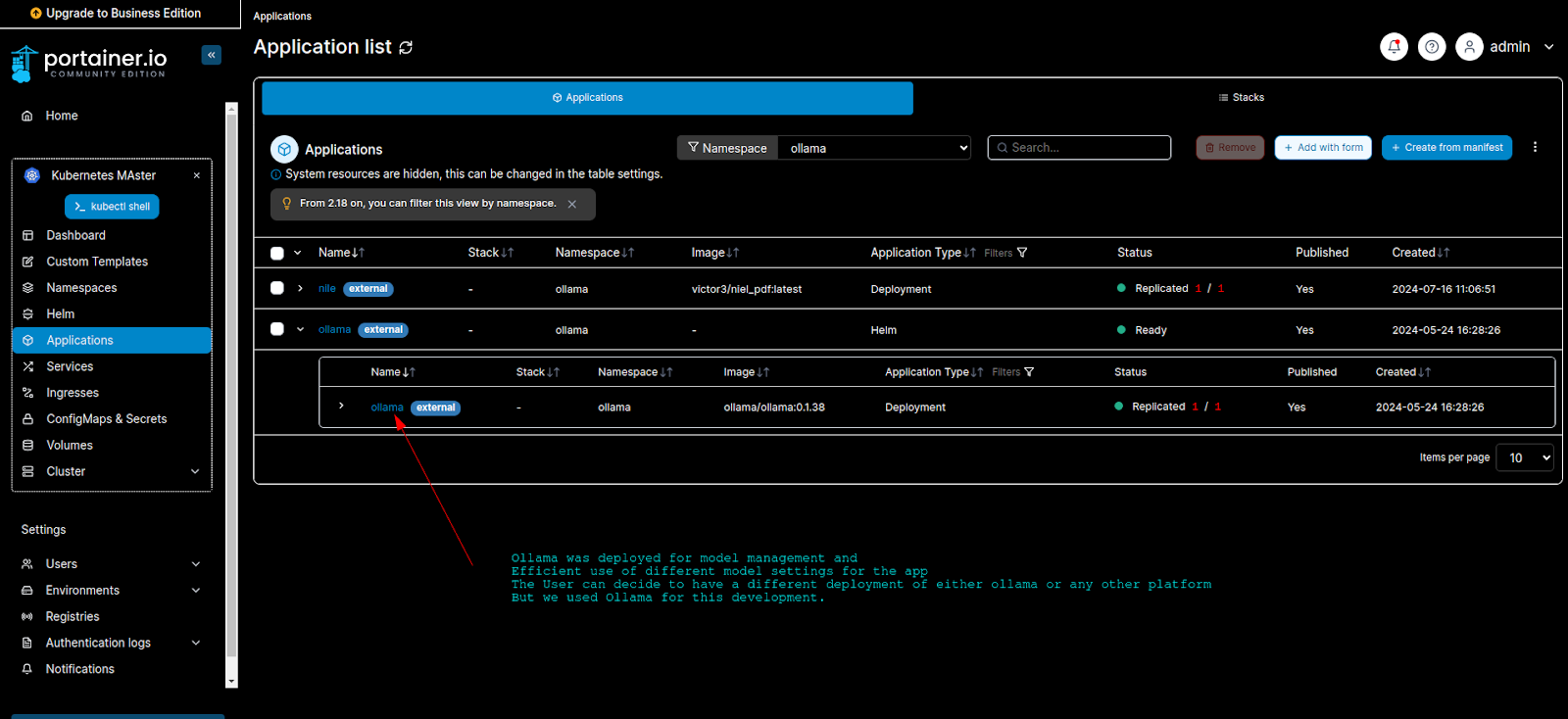Click the portainer.io logo
1568x719 pixels.
click(x=89, y=63)
